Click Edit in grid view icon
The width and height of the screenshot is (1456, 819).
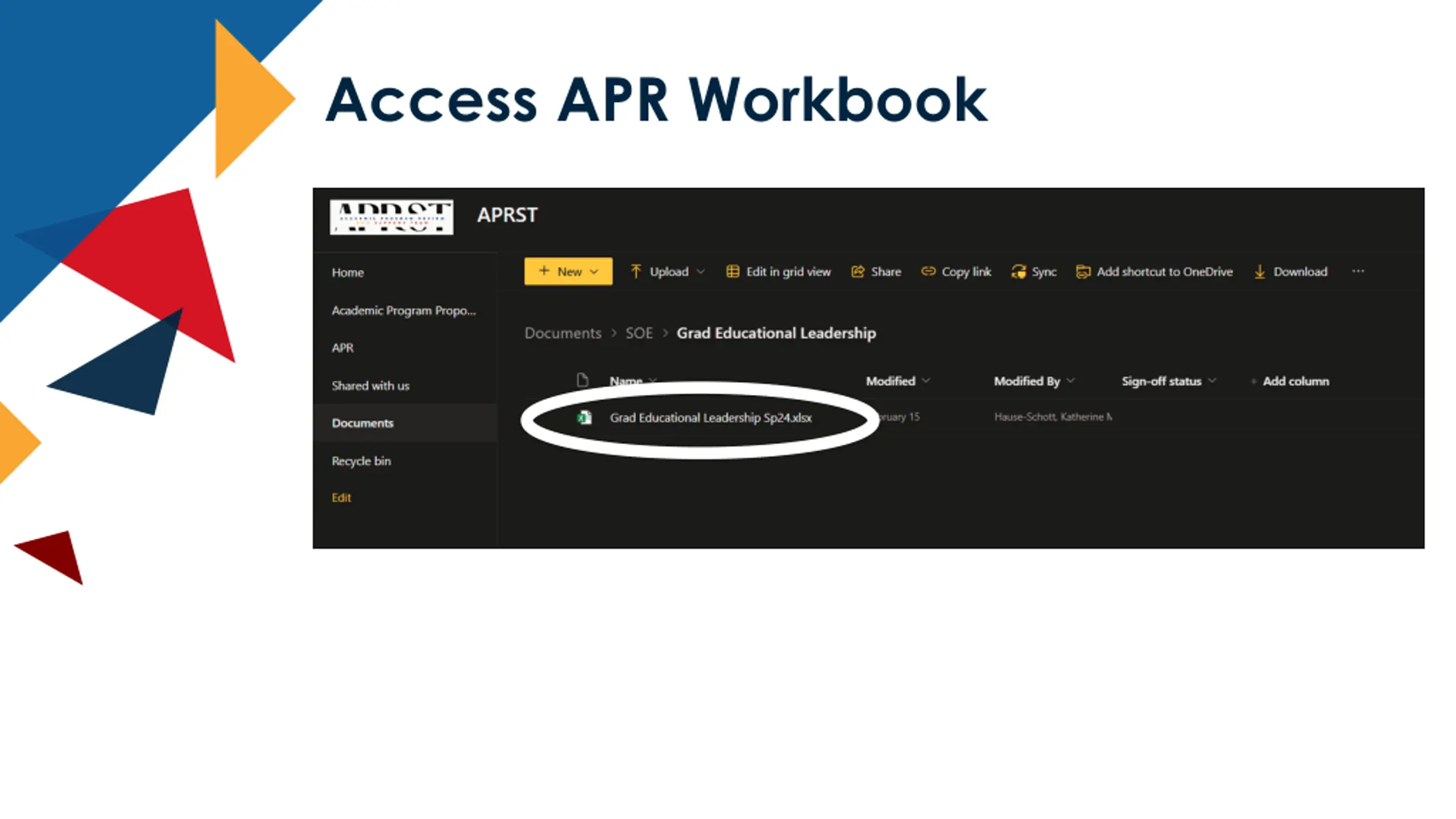point(733,272)
